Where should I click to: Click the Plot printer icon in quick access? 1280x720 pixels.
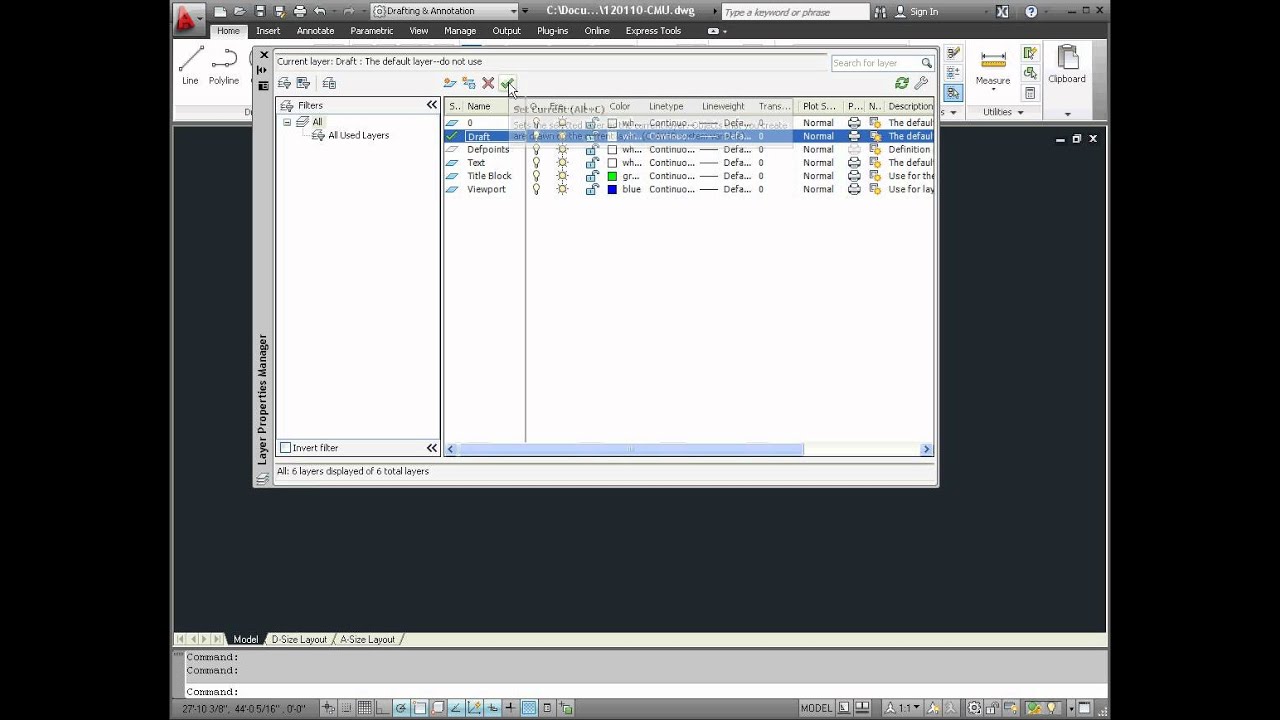299,11
